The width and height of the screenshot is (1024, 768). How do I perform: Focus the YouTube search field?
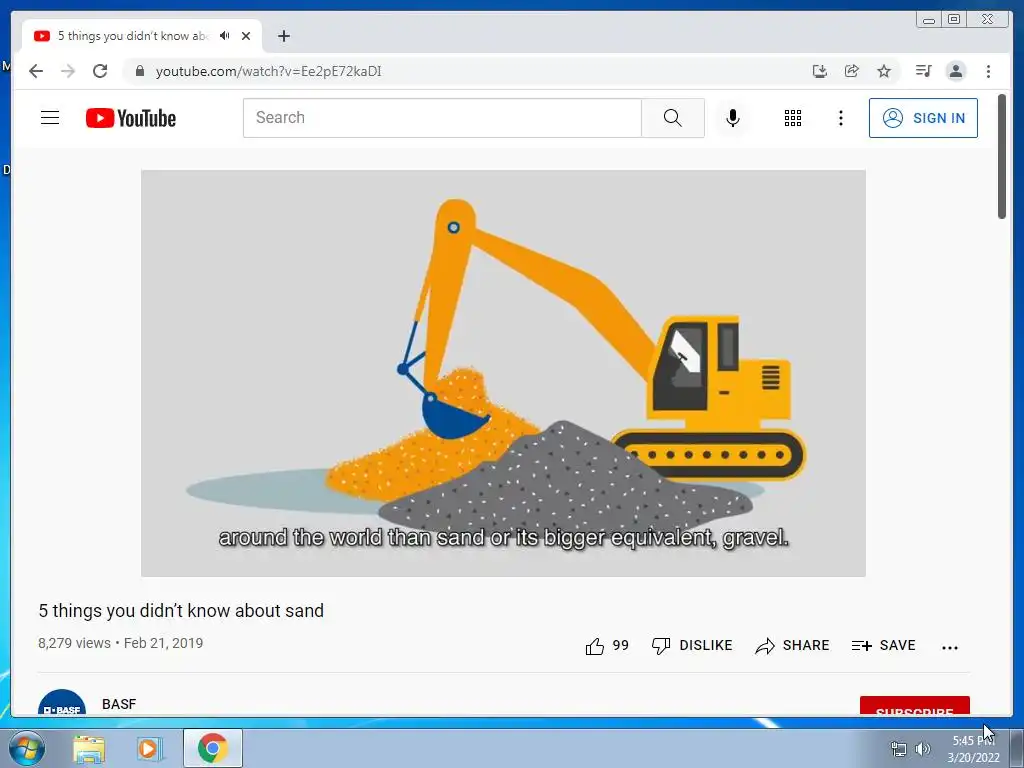(442, 118)
